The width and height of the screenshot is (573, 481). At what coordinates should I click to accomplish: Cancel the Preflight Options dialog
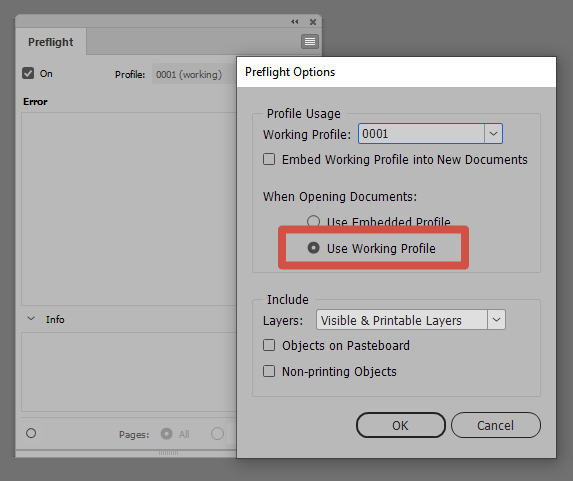pos(496,425)
